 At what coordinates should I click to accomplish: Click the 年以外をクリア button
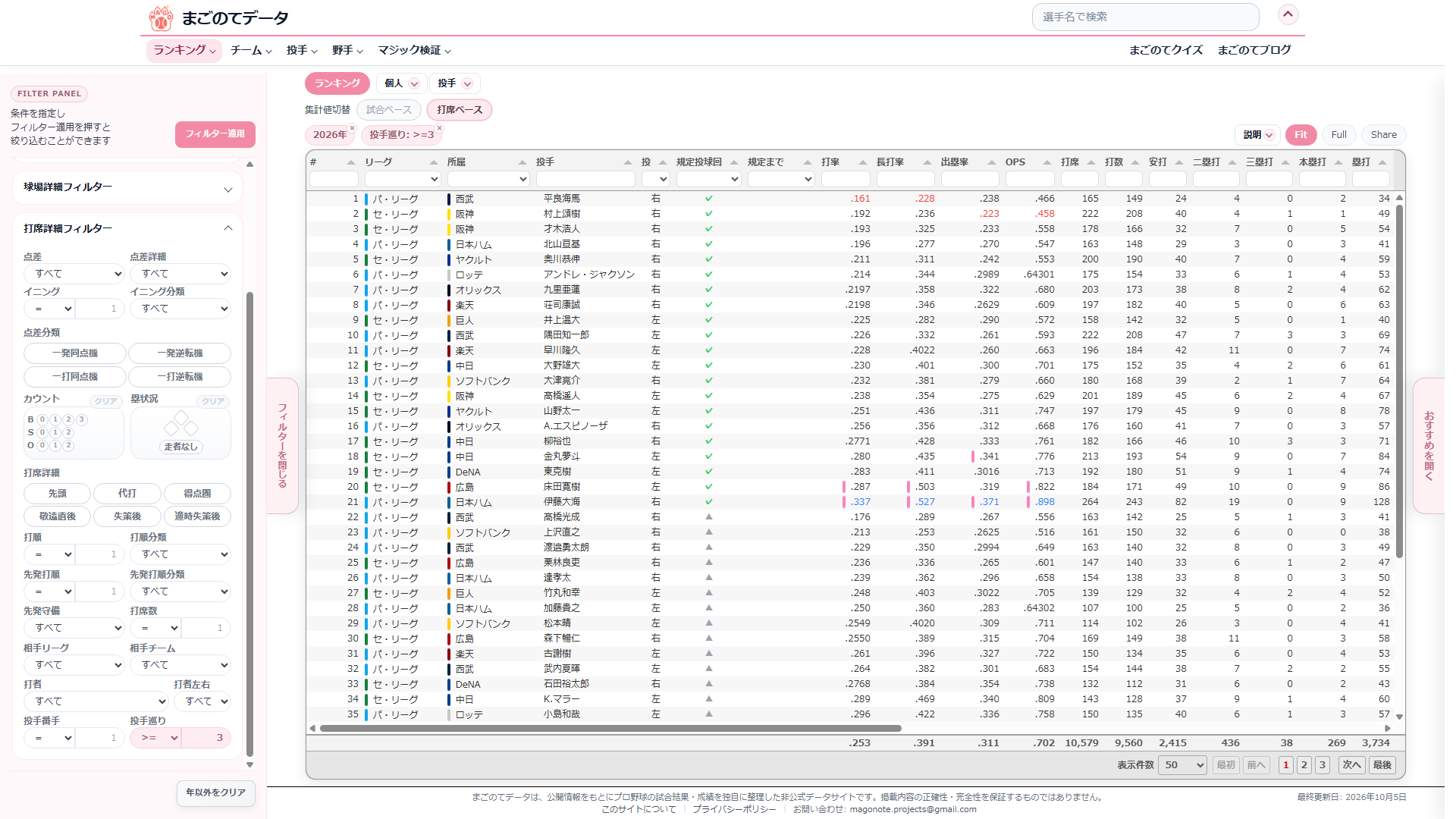pos(216,792)
